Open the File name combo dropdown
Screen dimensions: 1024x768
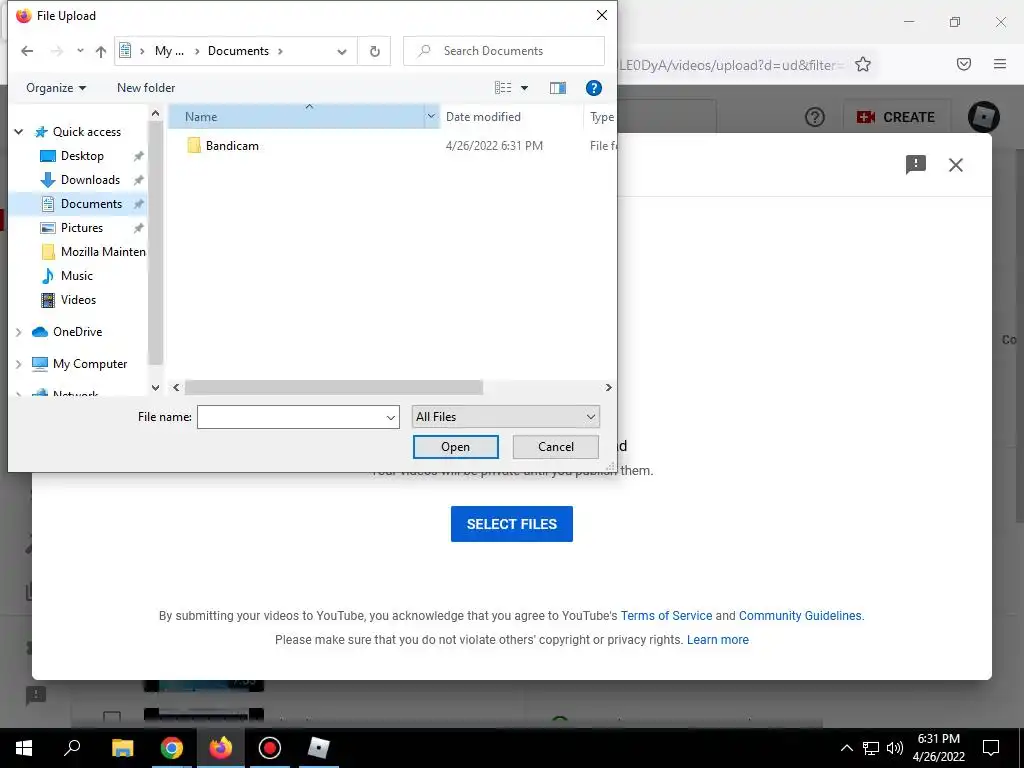pyautogui.click(x=391, y=417)
